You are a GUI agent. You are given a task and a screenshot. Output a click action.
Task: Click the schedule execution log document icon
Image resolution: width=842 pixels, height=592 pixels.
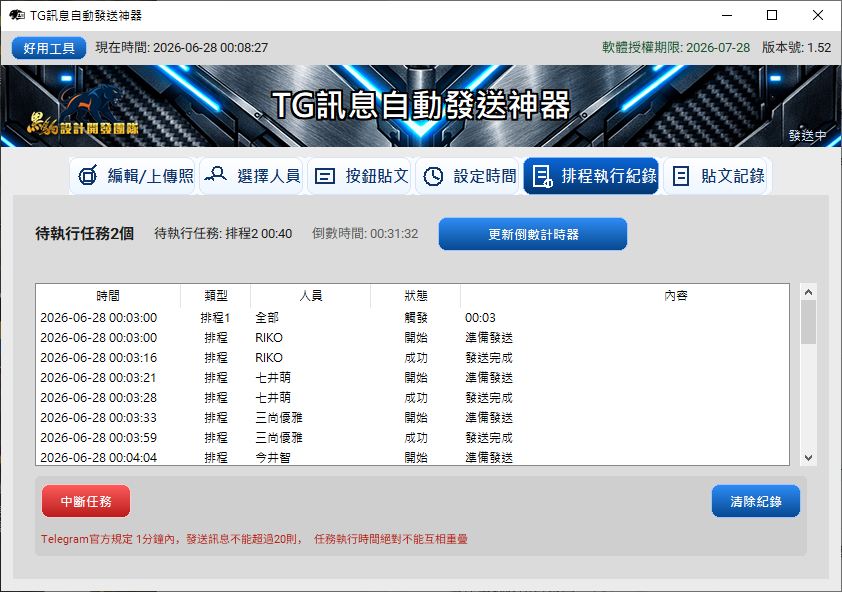[542, 176]
